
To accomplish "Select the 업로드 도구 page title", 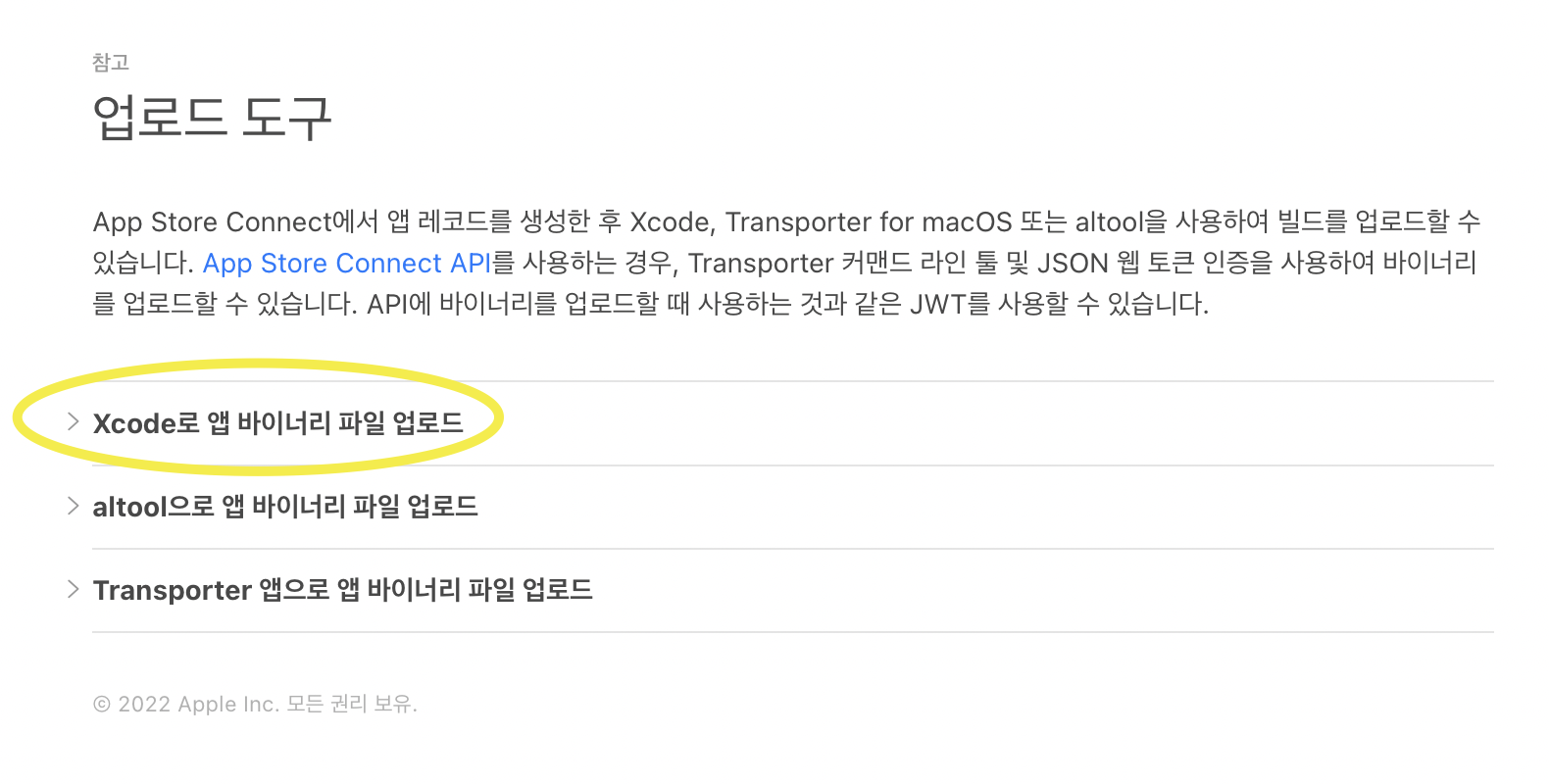I will pyautogui.click(x=212, y=117).
